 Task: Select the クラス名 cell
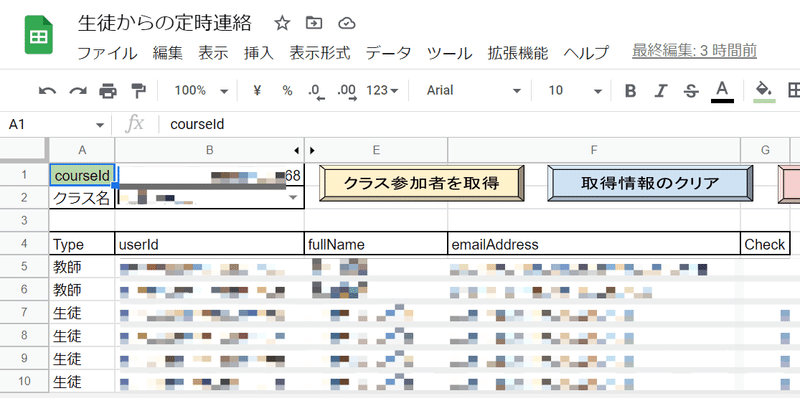coord(82,198)
